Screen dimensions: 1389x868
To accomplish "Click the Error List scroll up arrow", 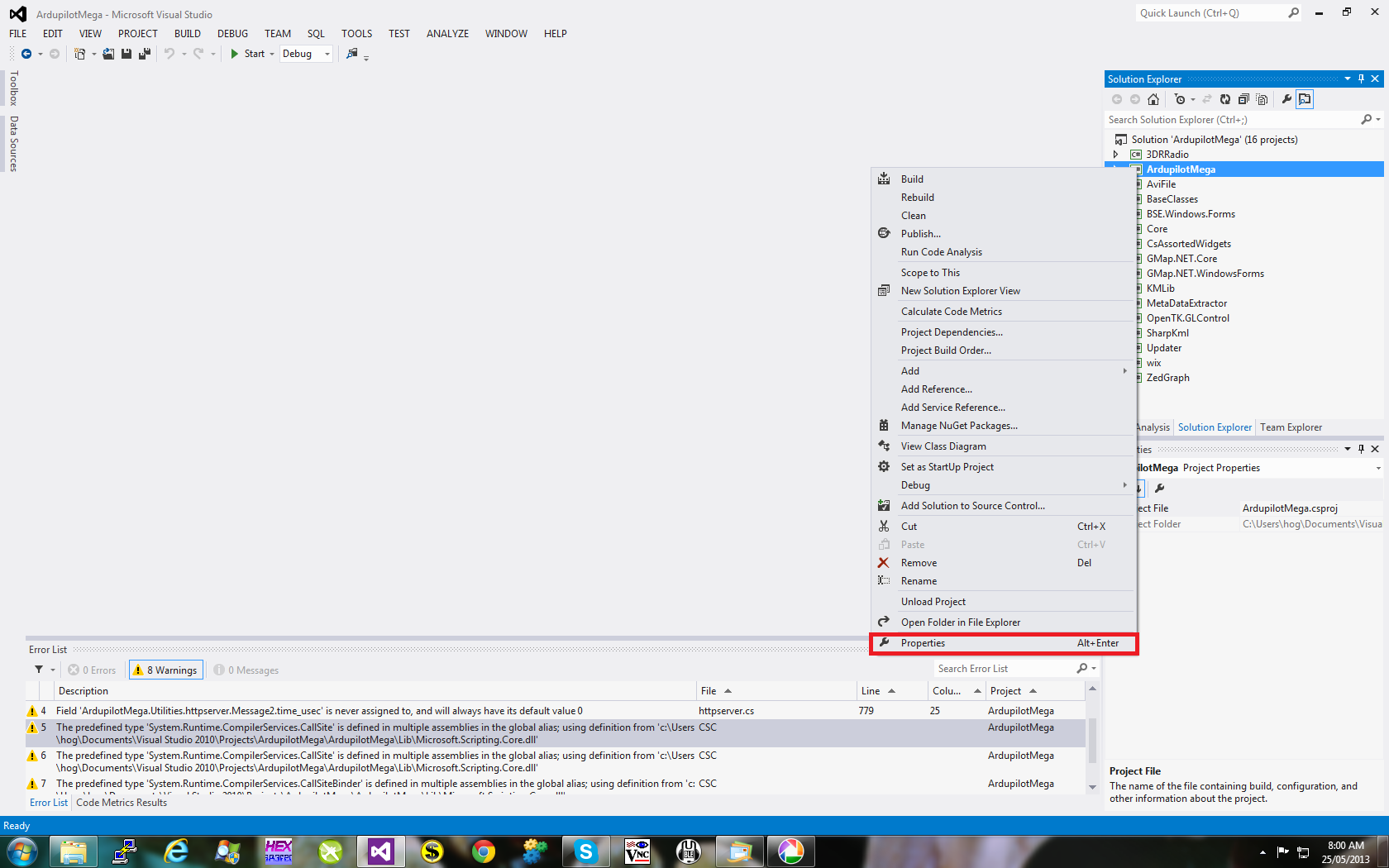I will 1092,689.
